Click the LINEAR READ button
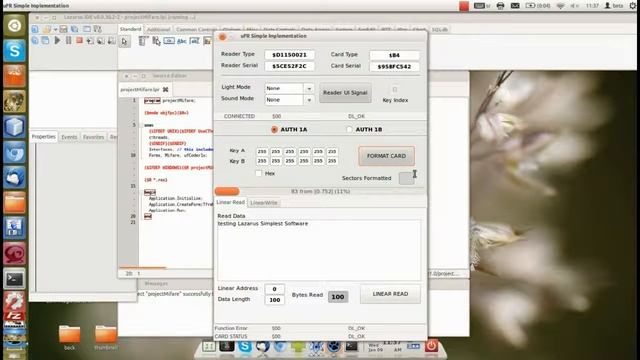Screen dimensions: 640x360 pos(390,294)
